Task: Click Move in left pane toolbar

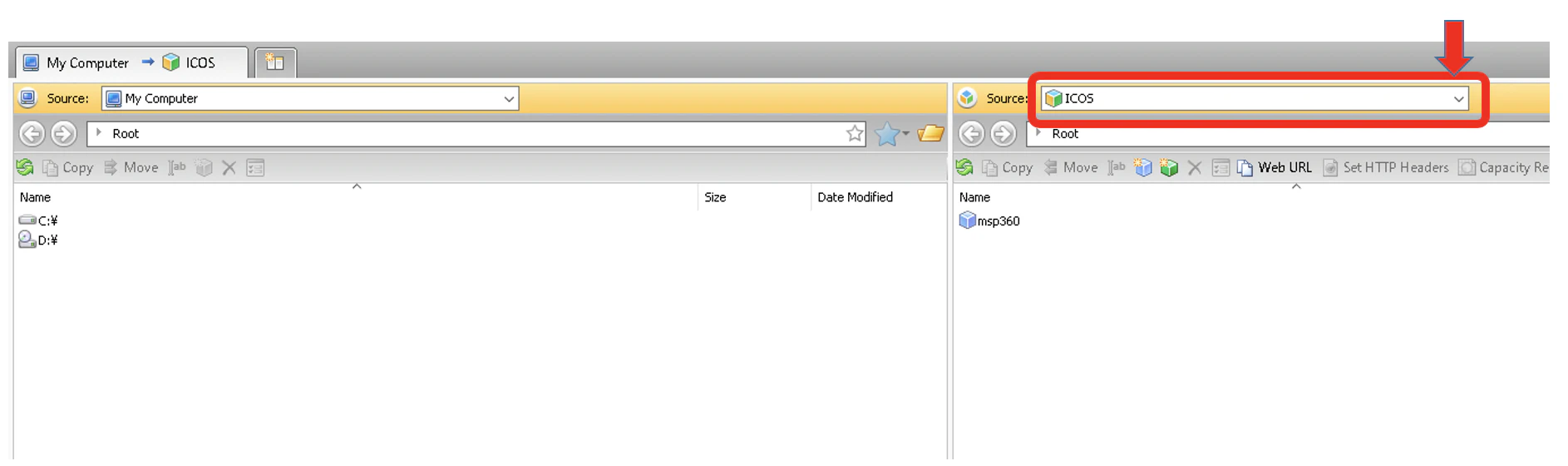Action: 131,167
